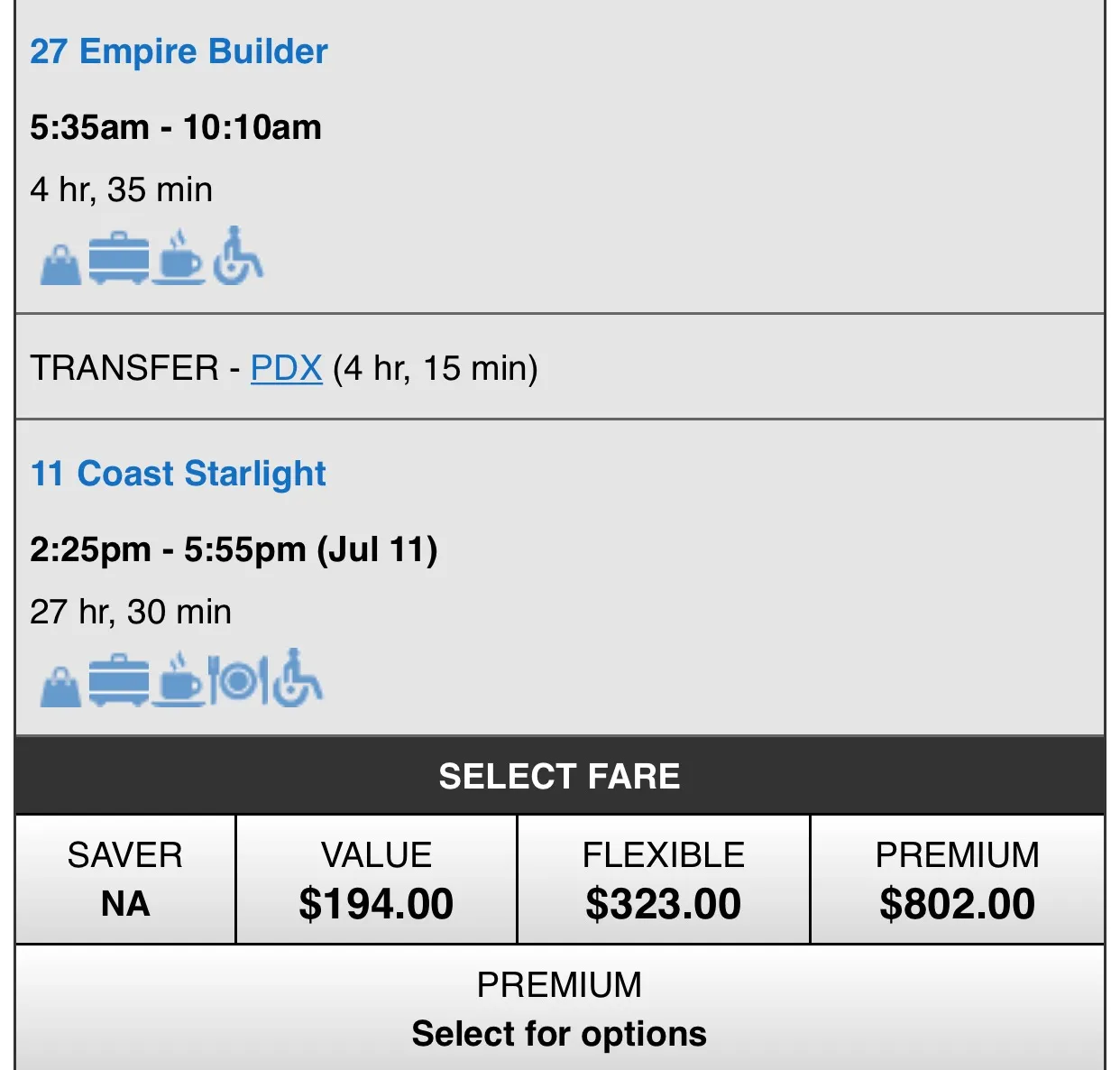The image size is (1120, 1070).
Task: Click the checked baggage suitcase icon under Coast Starlight
Action: click(119, 680)
